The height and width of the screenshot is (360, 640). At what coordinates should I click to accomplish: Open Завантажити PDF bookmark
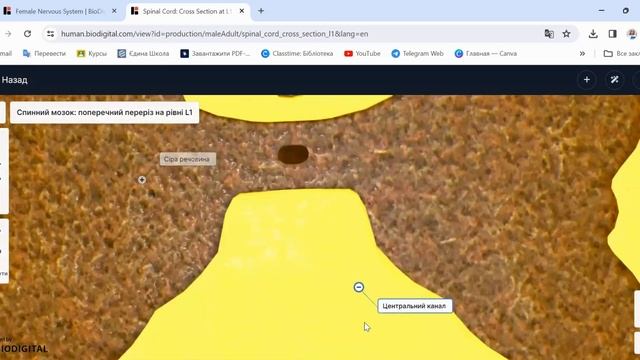pos(215,53)
